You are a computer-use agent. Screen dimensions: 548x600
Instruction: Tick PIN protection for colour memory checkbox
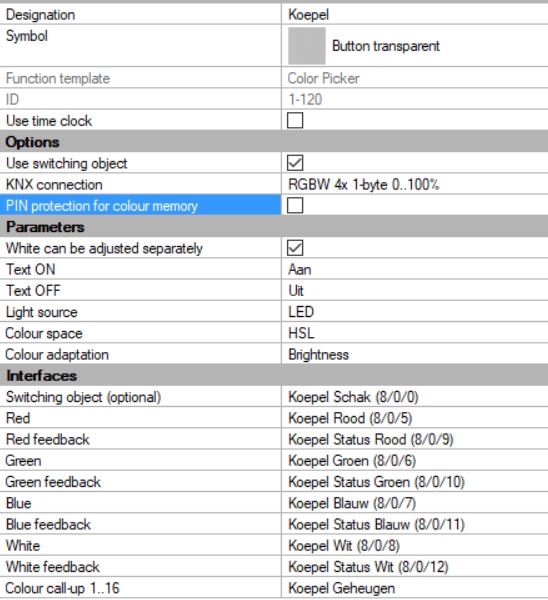tap(295, 205)
